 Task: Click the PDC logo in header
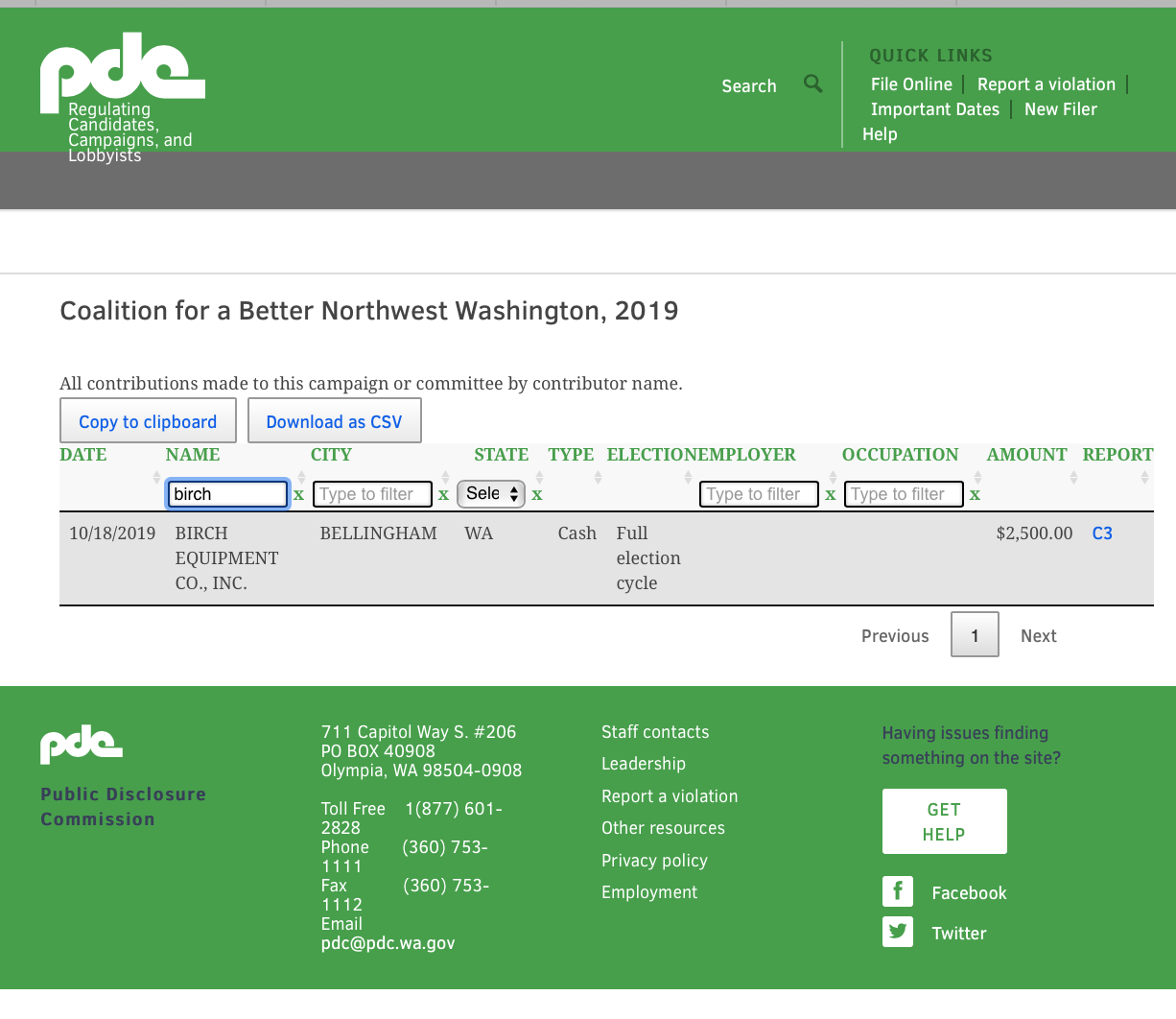tap(122, 74)
